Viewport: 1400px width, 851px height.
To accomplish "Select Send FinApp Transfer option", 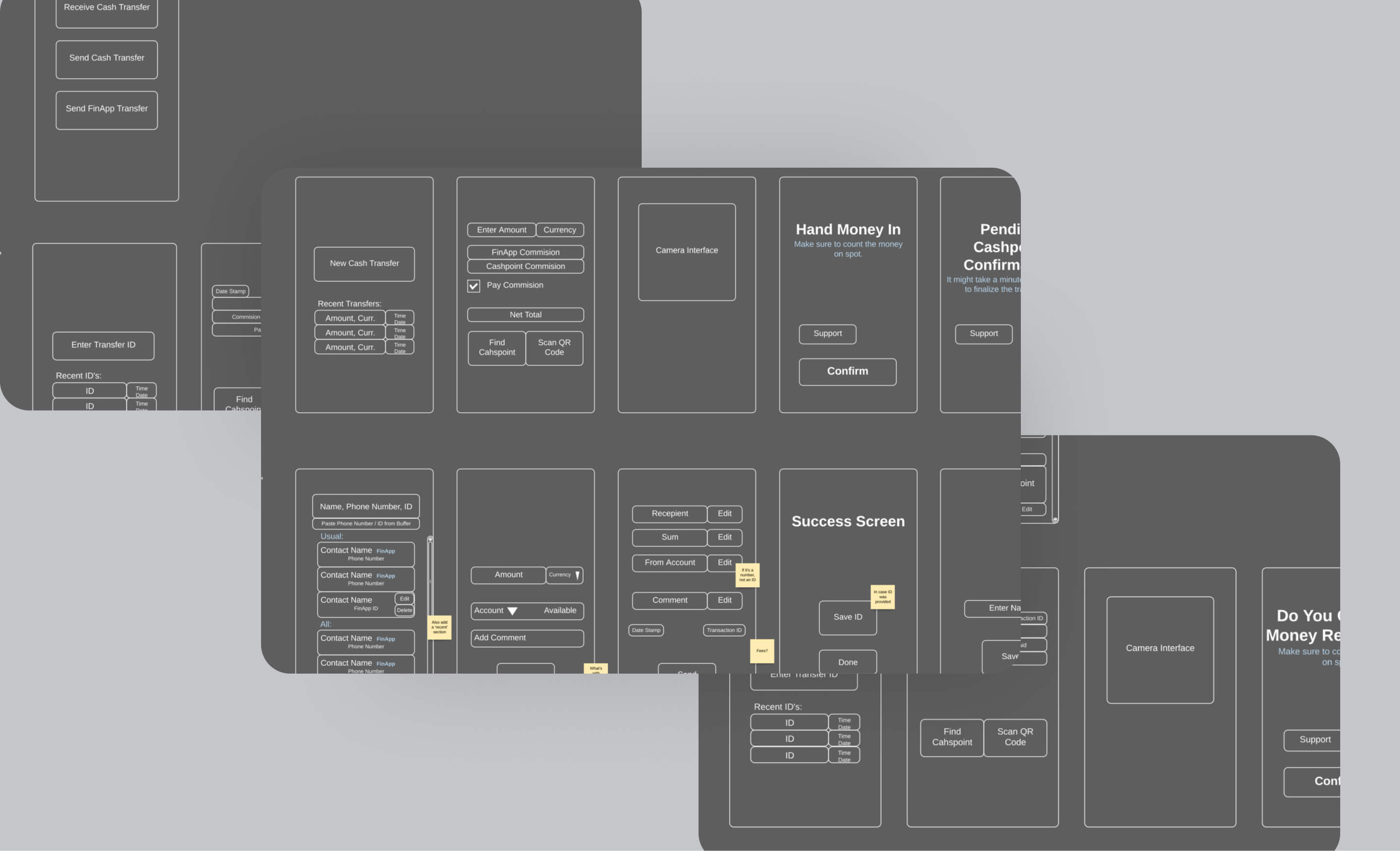I will pos(106,110).
